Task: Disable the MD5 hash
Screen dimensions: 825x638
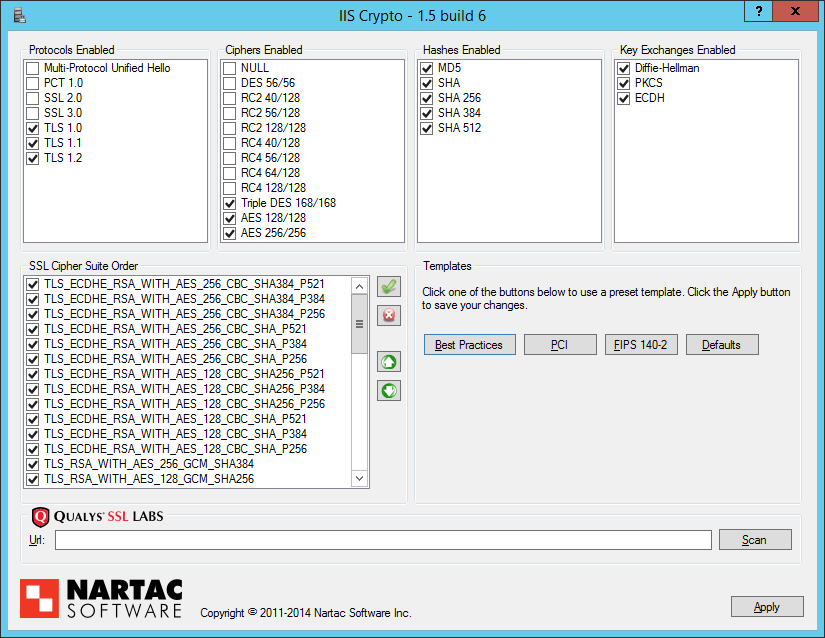Action: pyautogui.click(x=425, y=68)
